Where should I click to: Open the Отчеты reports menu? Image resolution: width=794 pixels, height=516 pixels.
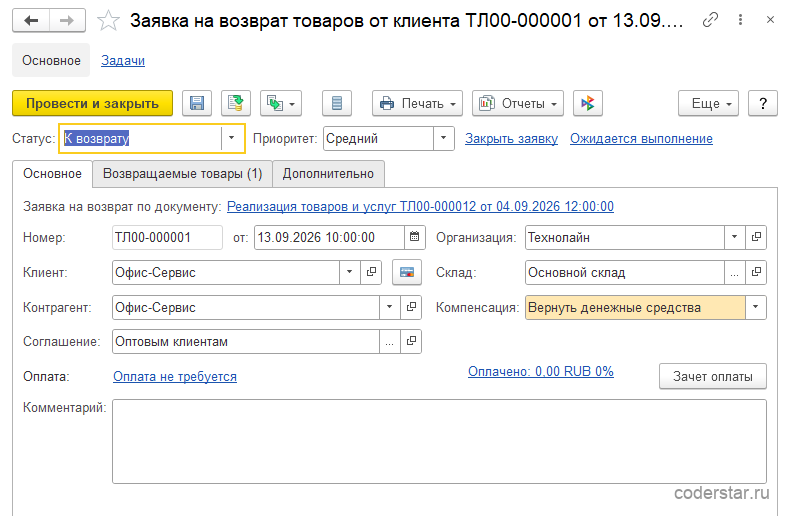click(518, 103)
